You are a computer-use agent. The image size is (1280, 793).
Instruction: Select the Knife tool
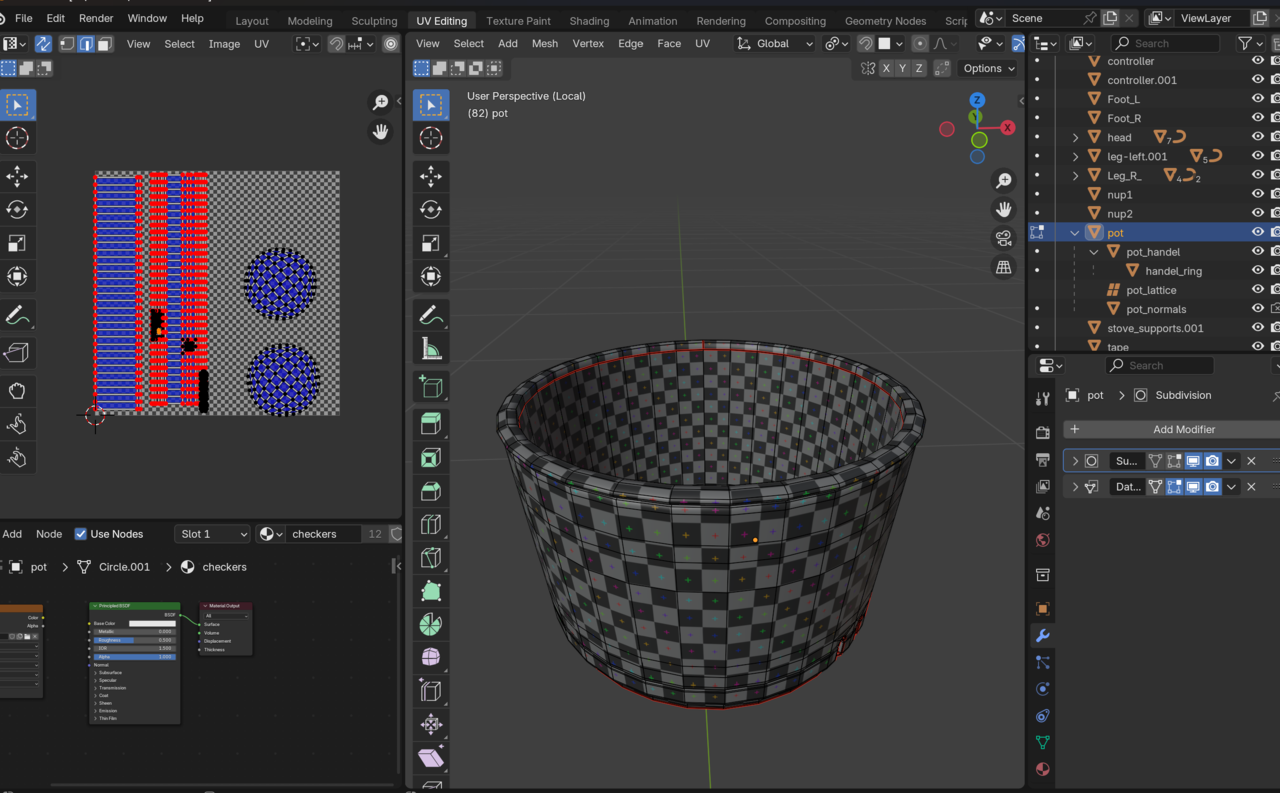point(431,558)
